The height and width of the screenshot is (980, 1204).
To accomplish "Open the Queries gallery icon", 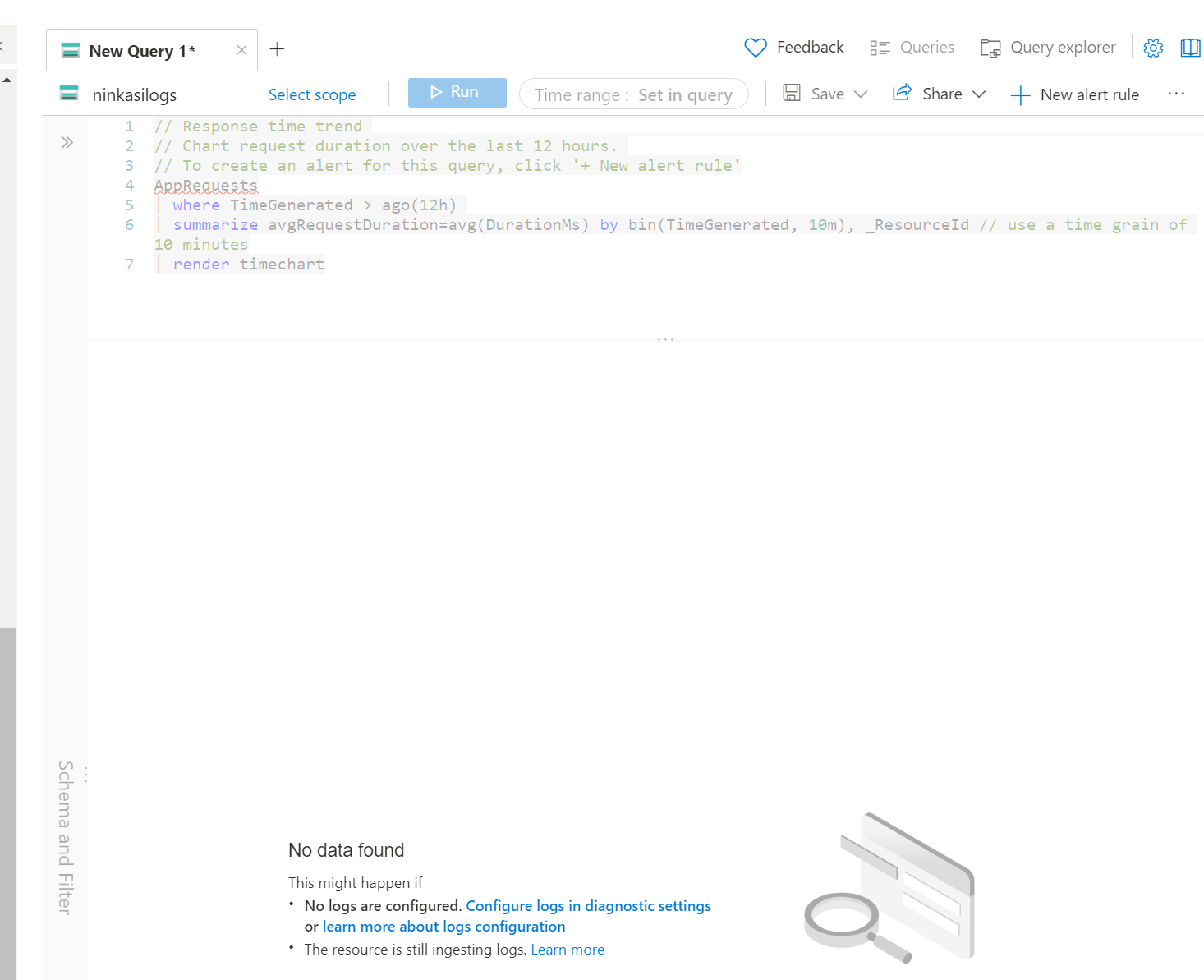I will (x=879, y=47).
